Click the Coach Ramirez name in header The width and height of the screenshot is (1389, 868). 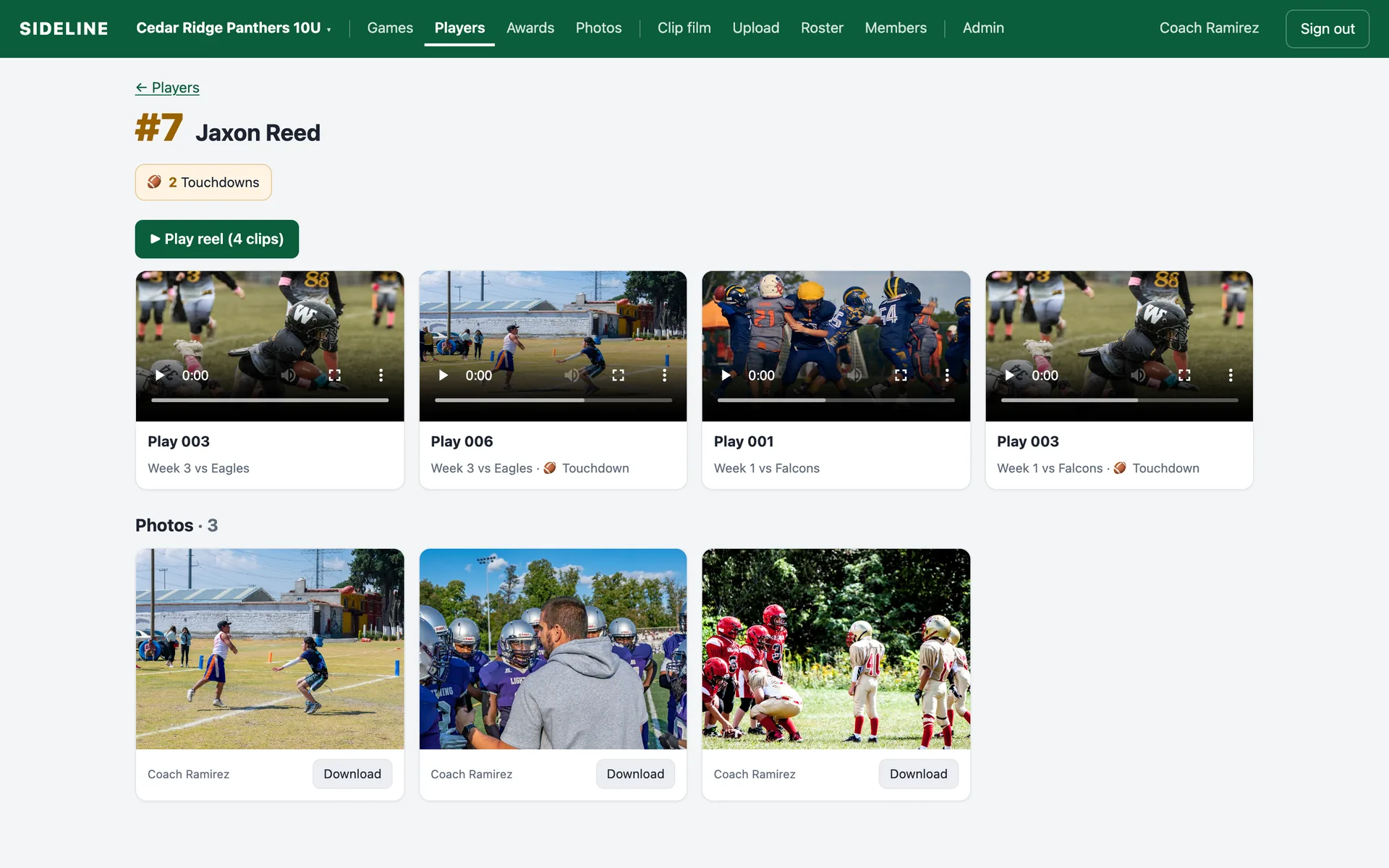(1209, 28)
